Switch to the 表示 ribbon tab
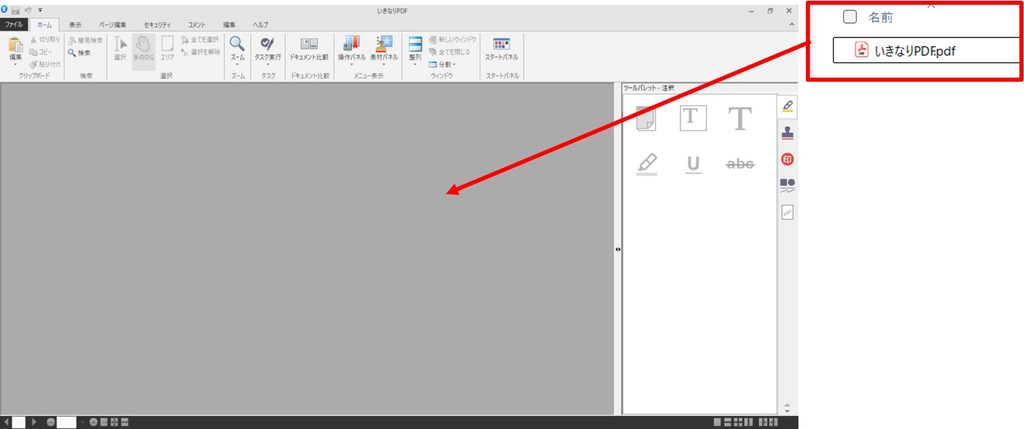Image resolution: width=1024 pixels, height=429 pixels. click(76, 25)
